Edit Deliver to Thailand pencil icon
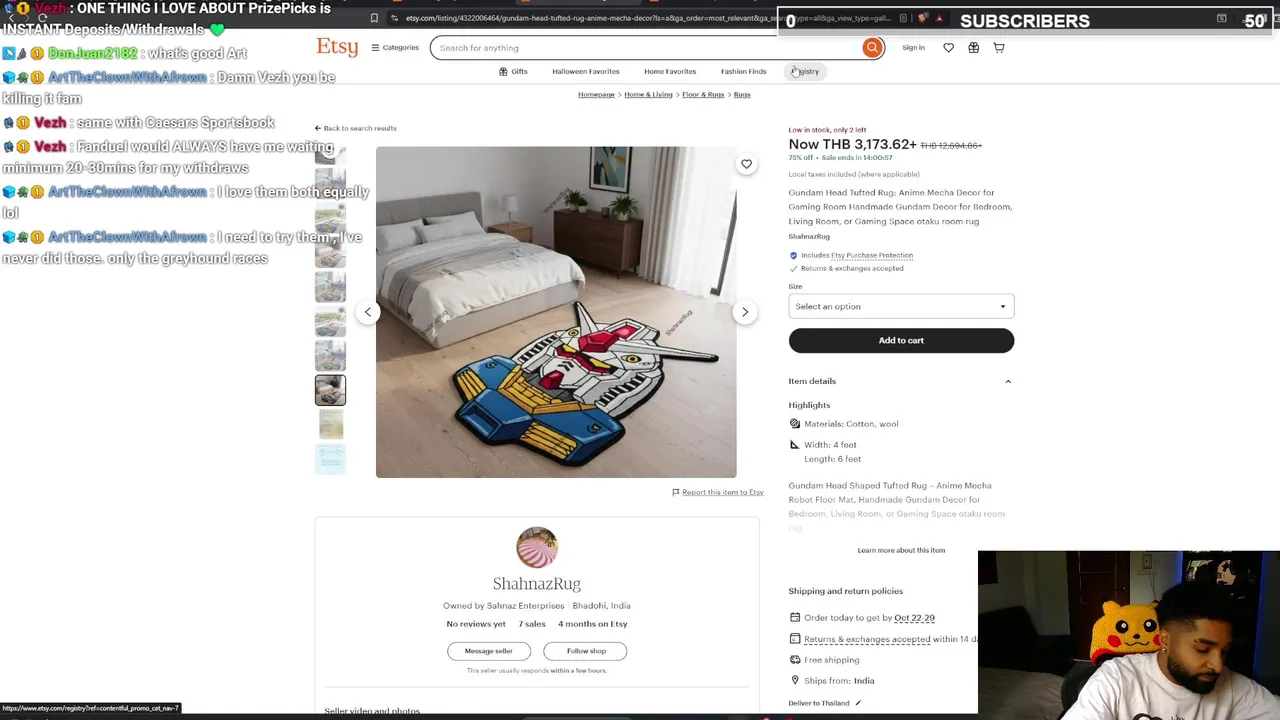This screenshot has height=720, width=1280. point(858,703)
